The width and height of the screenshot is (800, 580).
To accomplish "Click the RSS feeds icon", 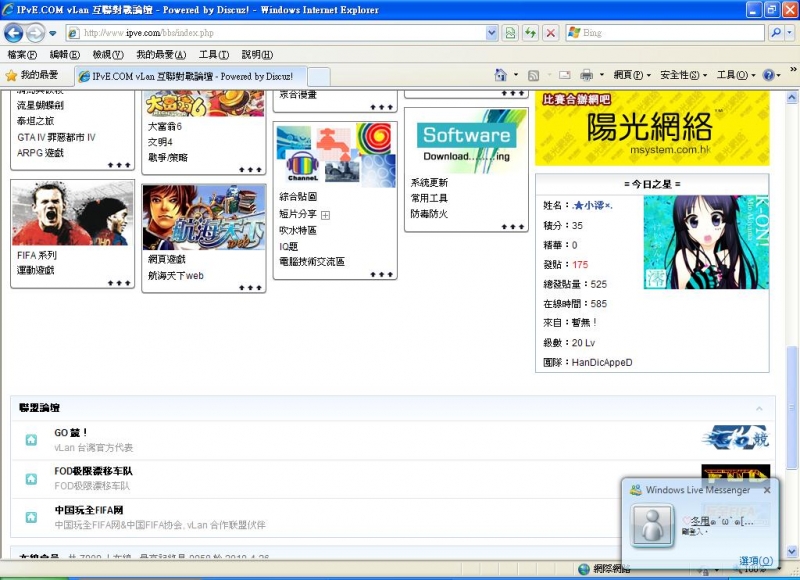I will pos(531,75).
